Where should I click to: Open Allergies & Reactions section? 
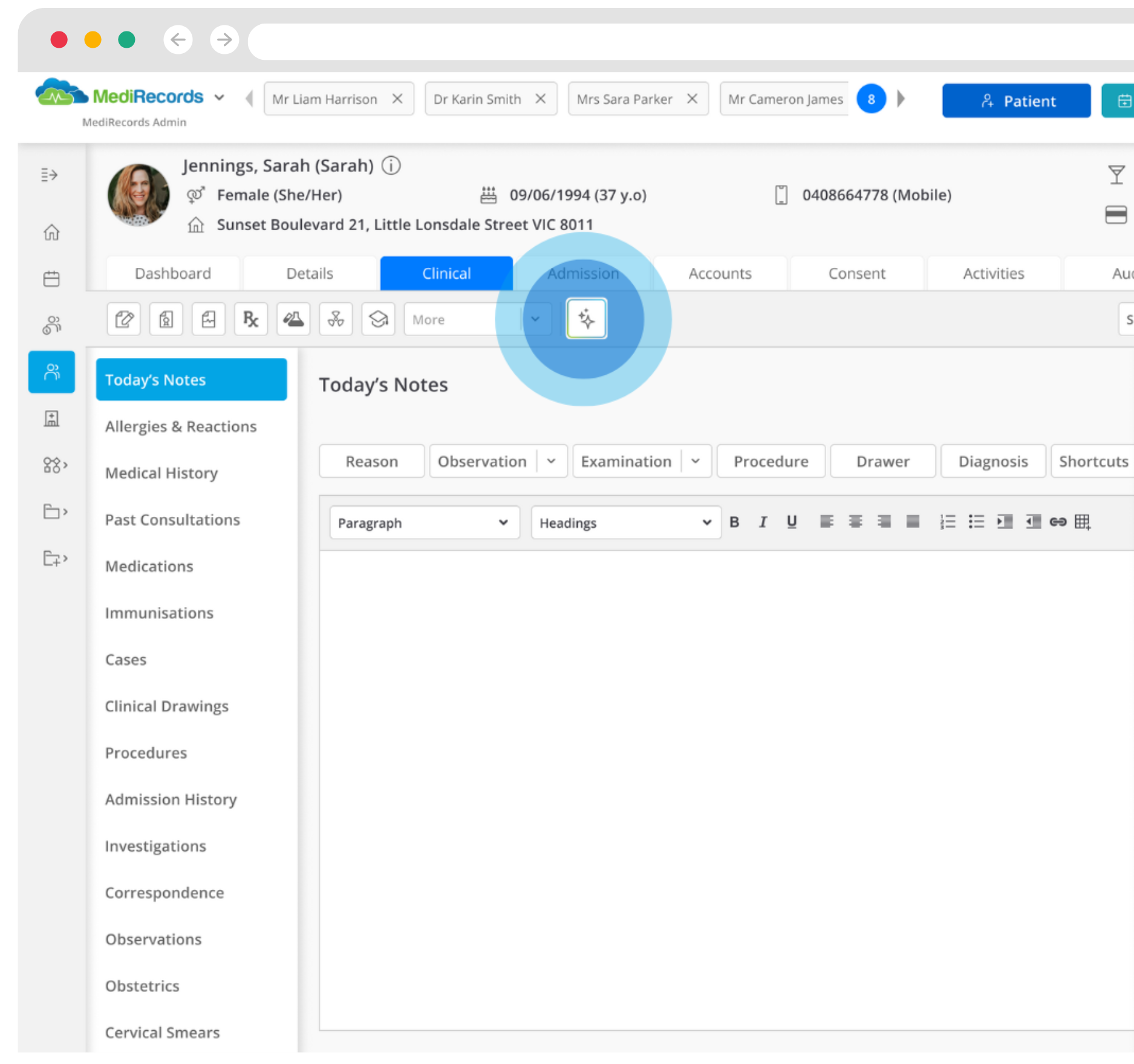click(181, 426)
